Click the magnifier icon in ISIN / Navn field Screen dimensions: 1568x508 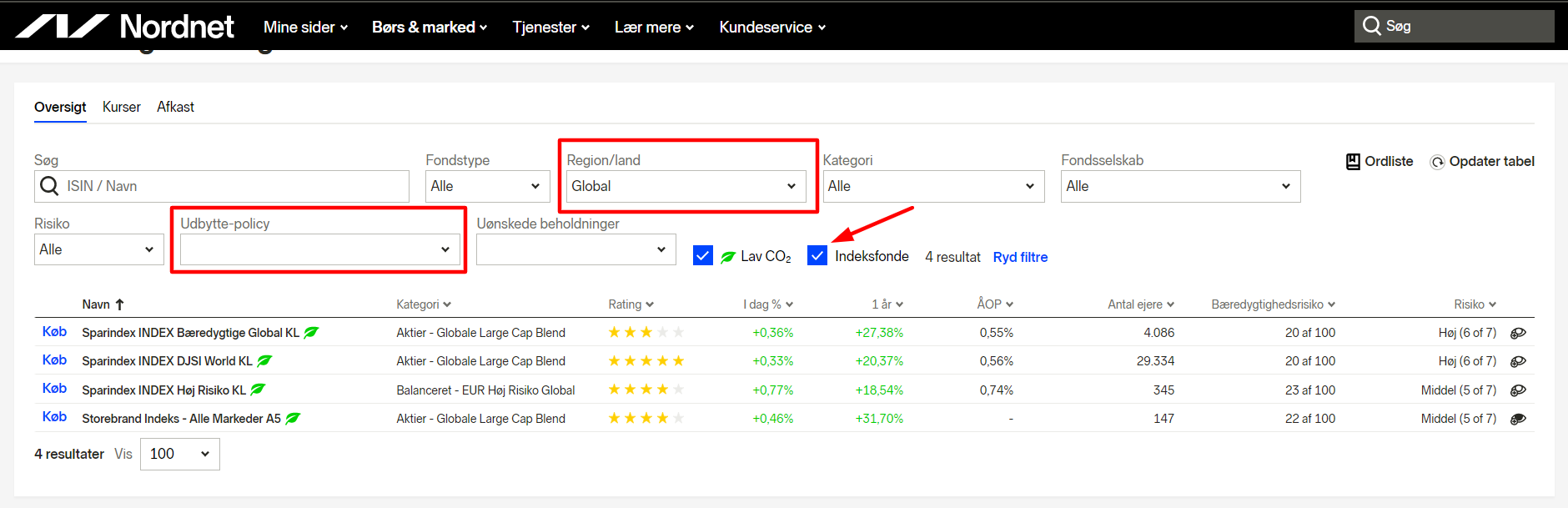(x=49, y=186)
